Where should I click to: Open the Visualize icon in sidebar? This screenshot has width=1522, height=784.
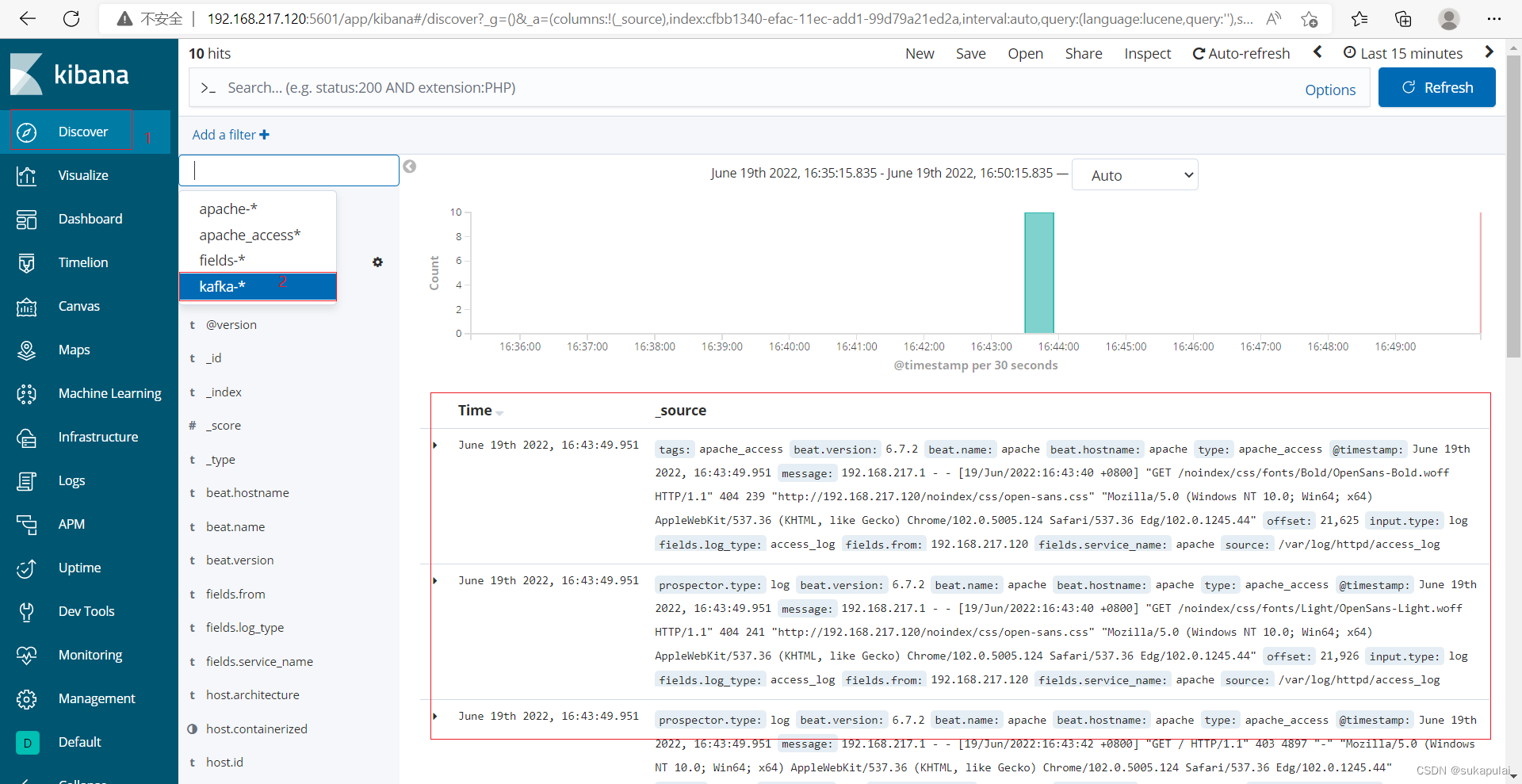27,175
